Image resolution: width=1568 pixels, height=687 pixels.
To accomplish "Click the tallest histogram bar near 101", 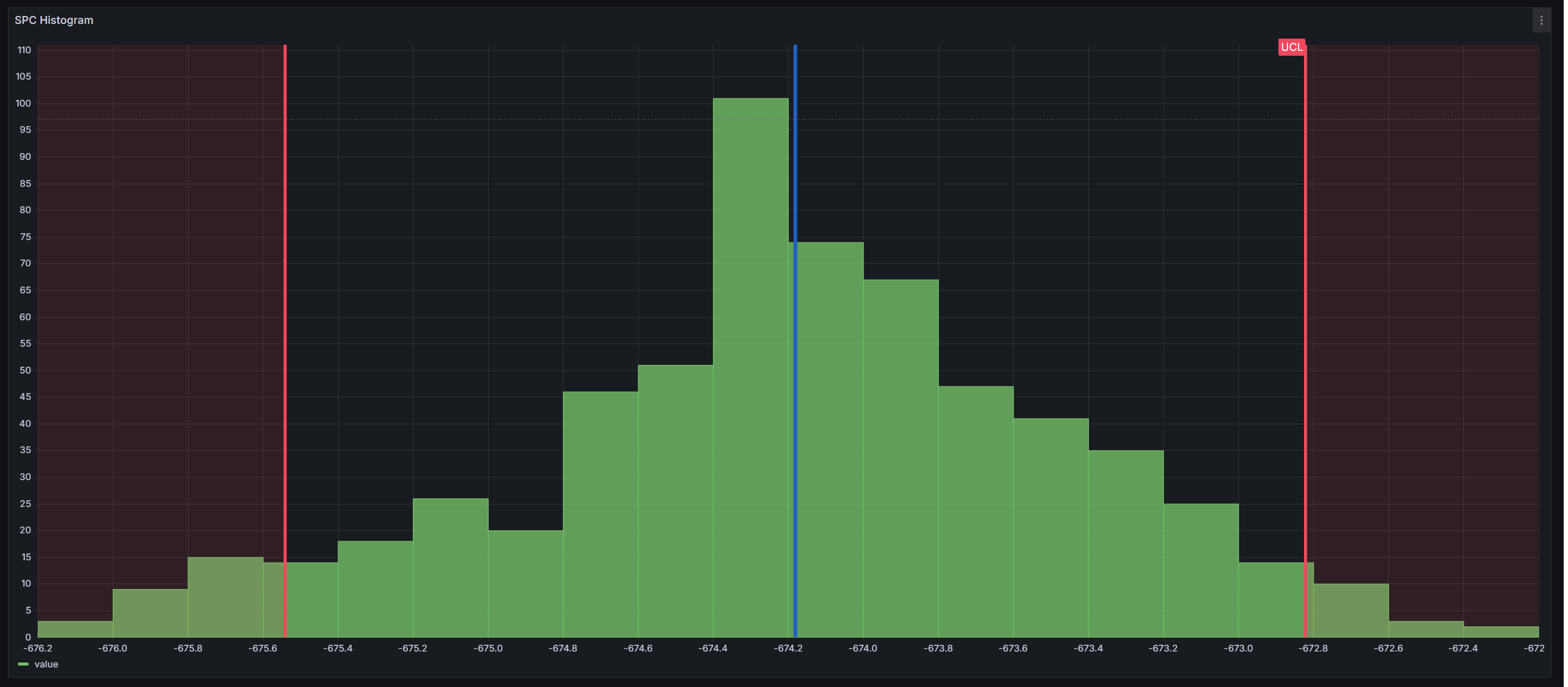I will [751, 367].
